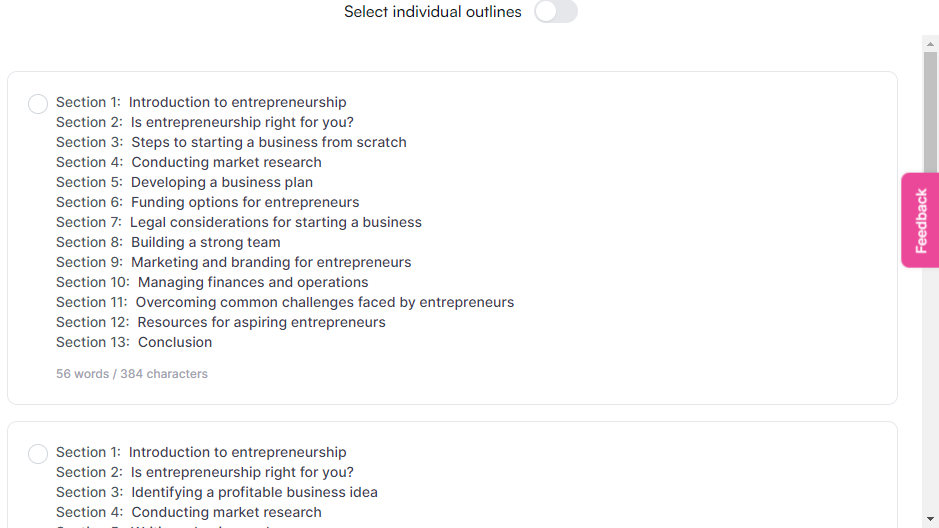Click the 'Developing a business plan' line
Image resolution: width=939 pixels, height=528 pixels.
221,182
